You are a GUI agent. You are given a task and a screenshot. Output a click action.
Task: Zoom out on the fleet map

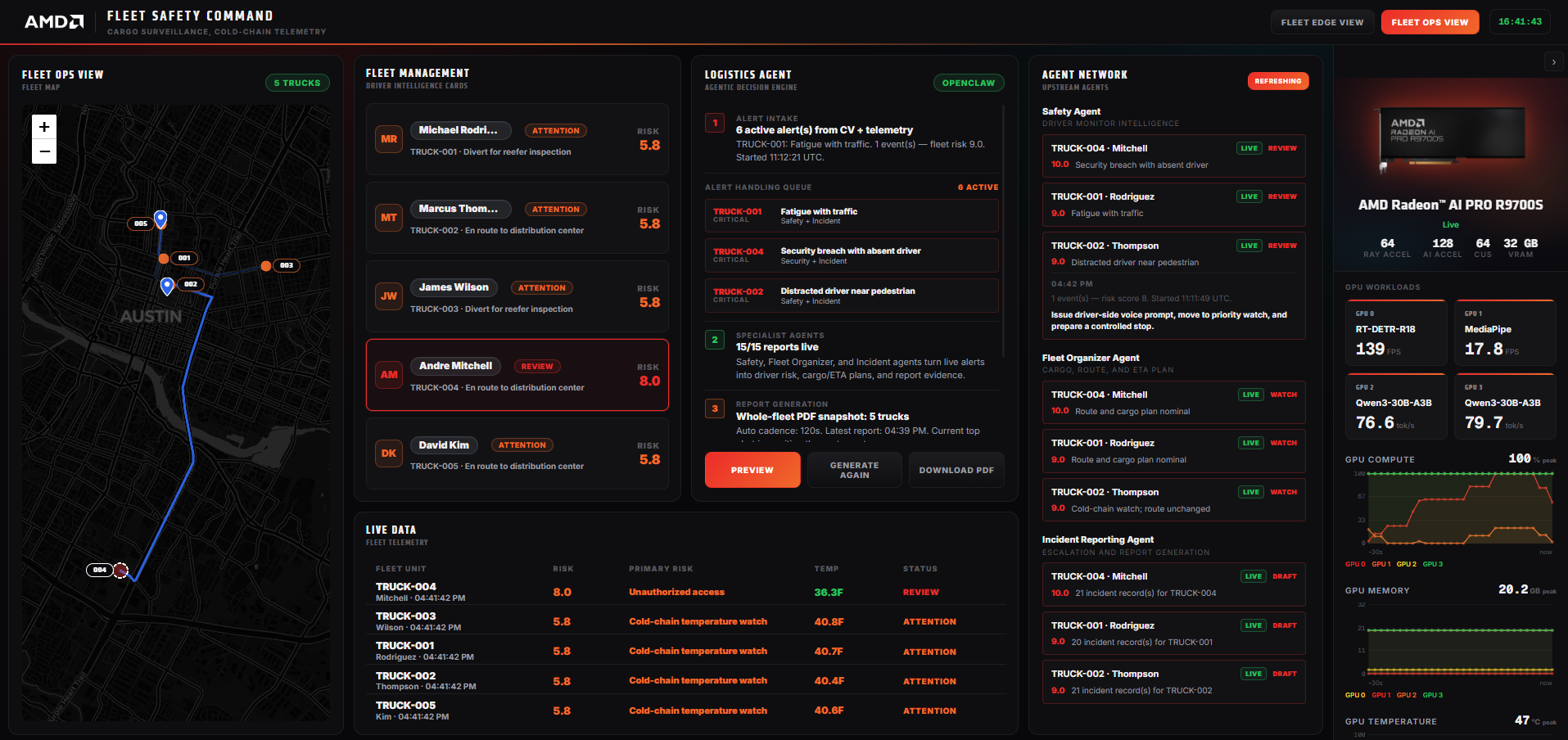tap(44, 151)
